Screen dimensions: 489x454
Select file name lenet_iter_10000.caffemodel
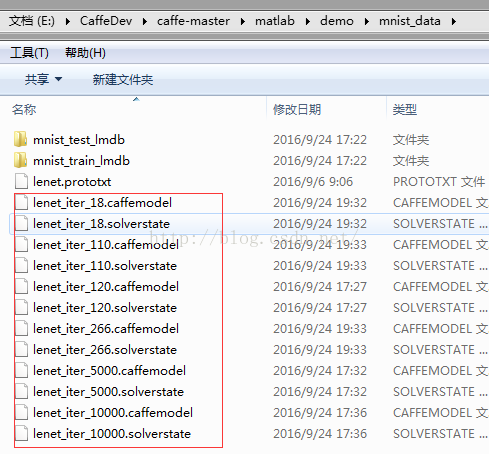(113, 413)
